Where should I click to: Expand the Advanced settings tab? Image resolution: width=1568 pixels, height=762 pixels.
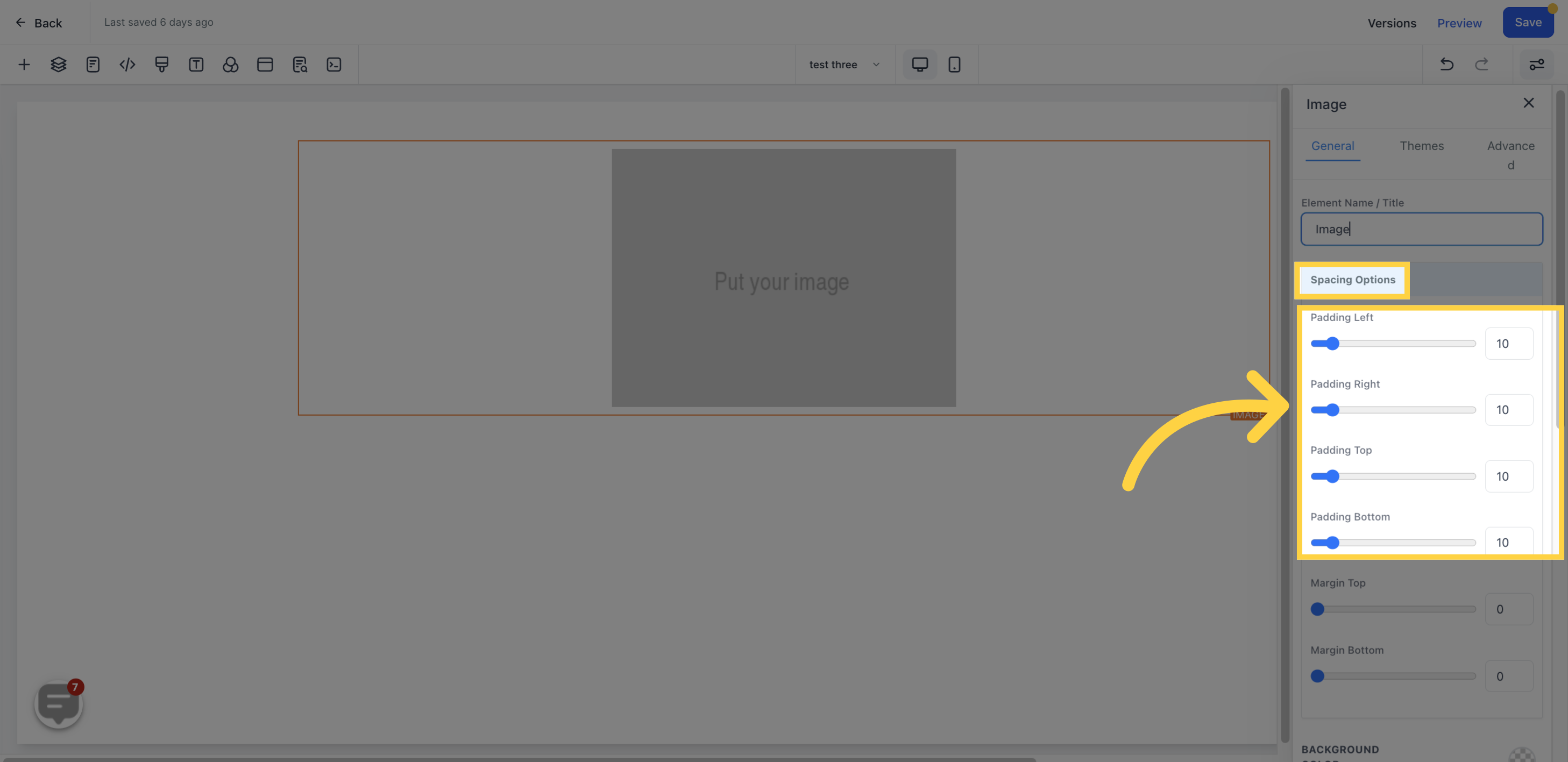click(x=1510, y=154)
